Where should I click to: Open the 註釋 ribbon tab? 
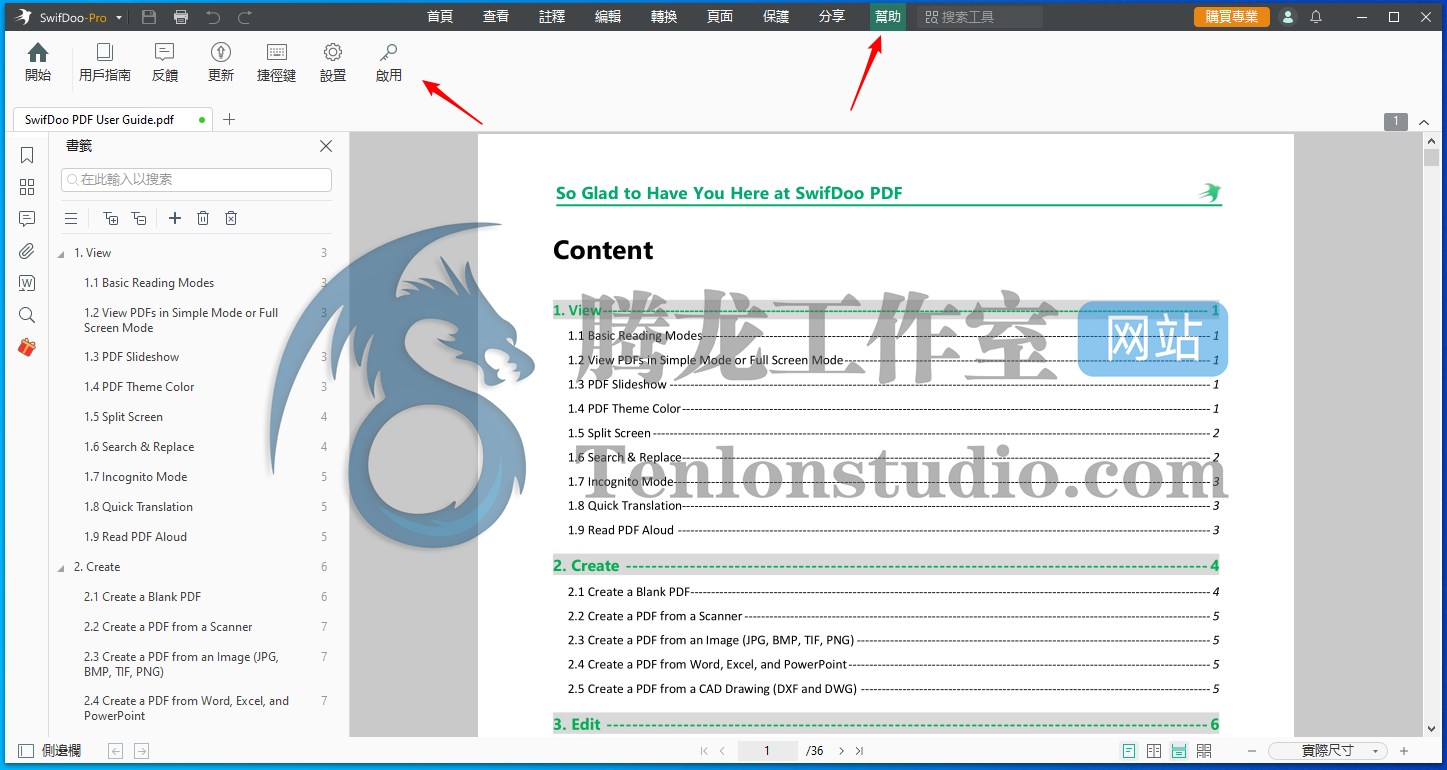click(x=552, y=17)
